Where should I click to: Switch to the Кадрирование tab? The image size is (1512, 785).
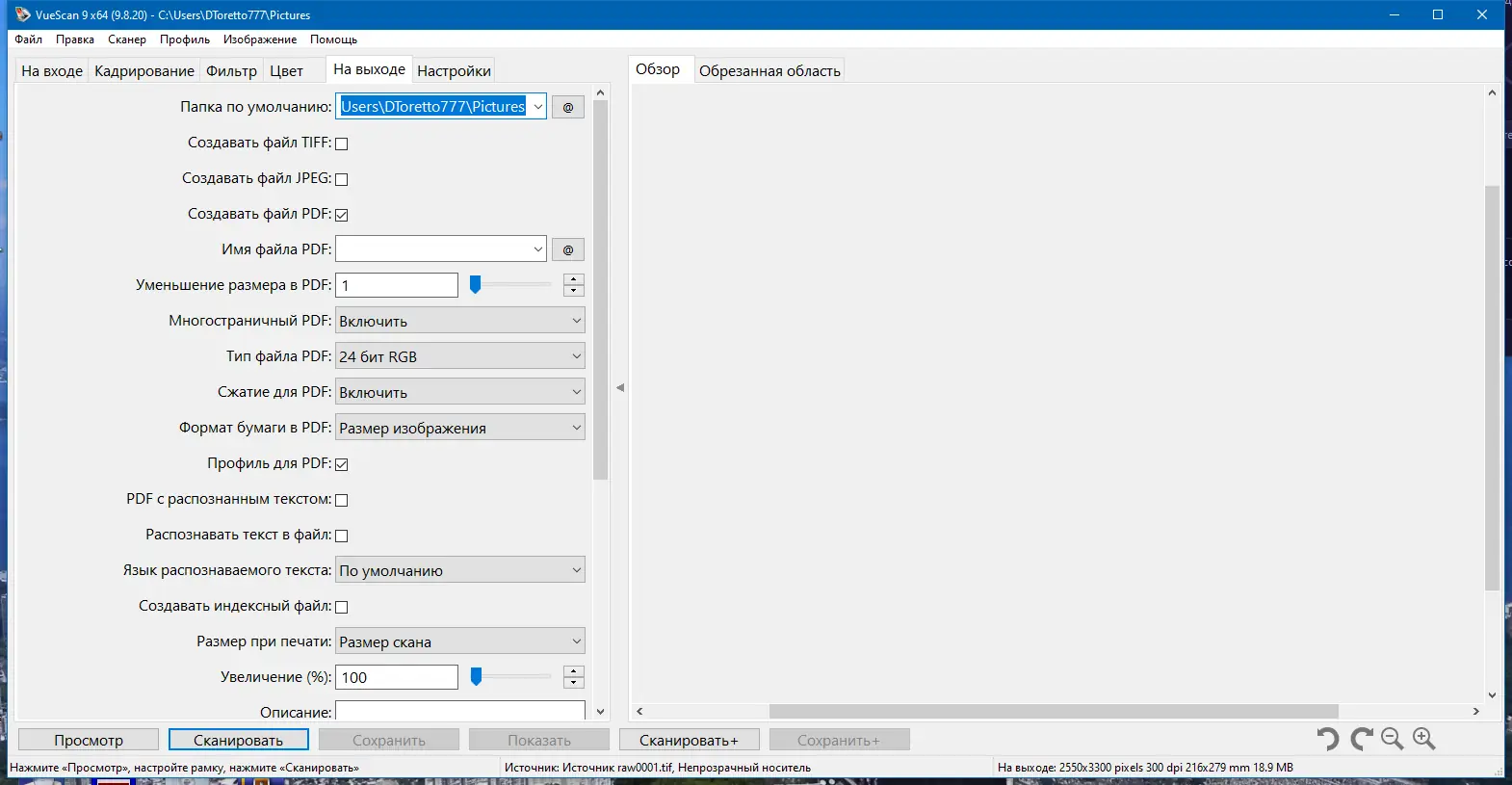[144, 71]
